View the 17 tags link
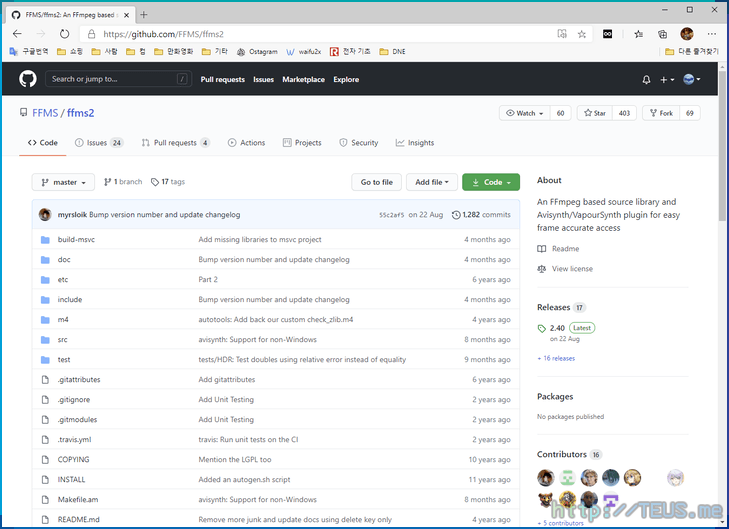 [x=168, y=182]
